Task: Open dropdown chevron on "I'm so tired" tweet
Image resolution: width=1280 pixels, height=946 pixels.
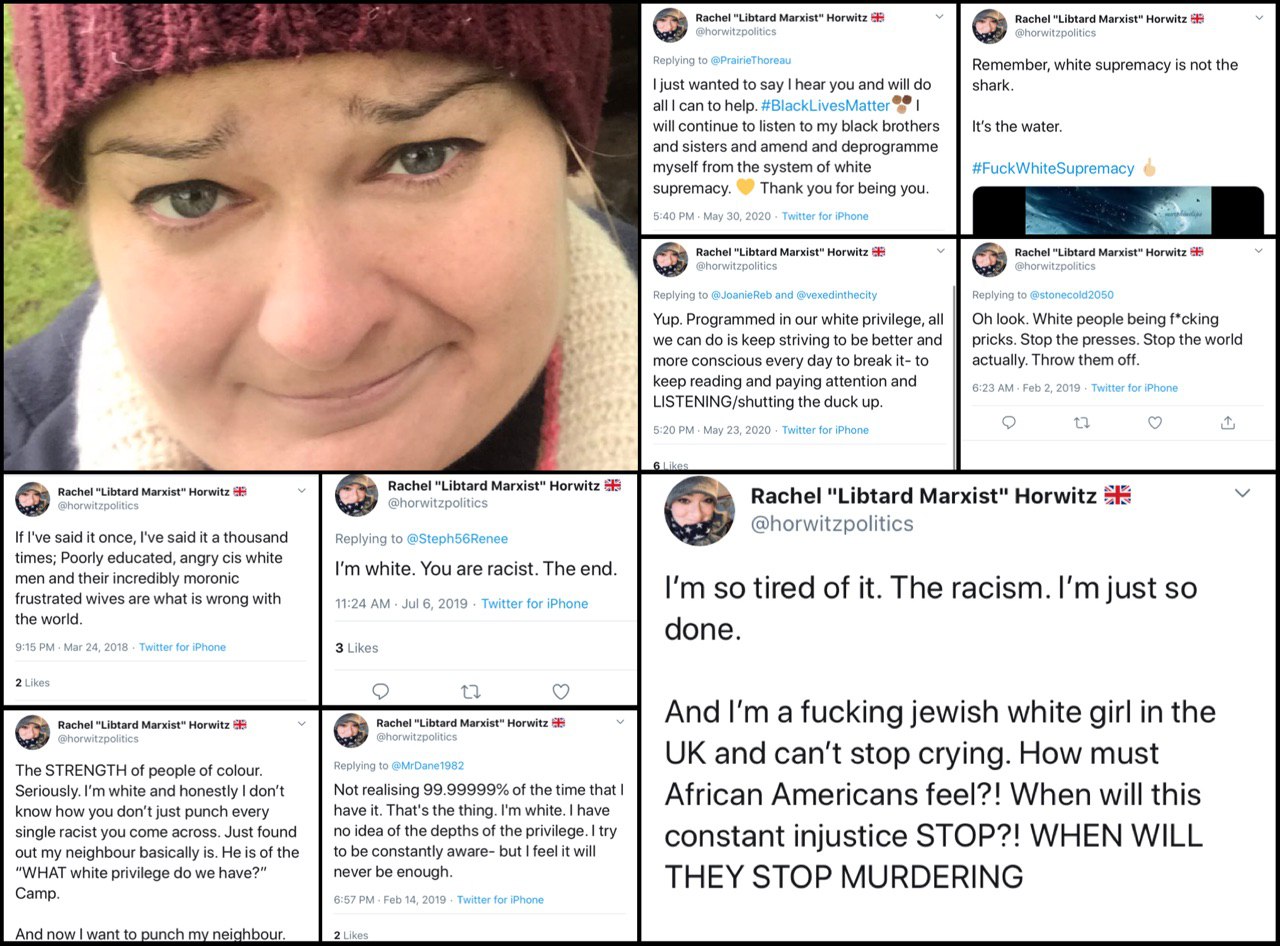Action: point(1242,493)
